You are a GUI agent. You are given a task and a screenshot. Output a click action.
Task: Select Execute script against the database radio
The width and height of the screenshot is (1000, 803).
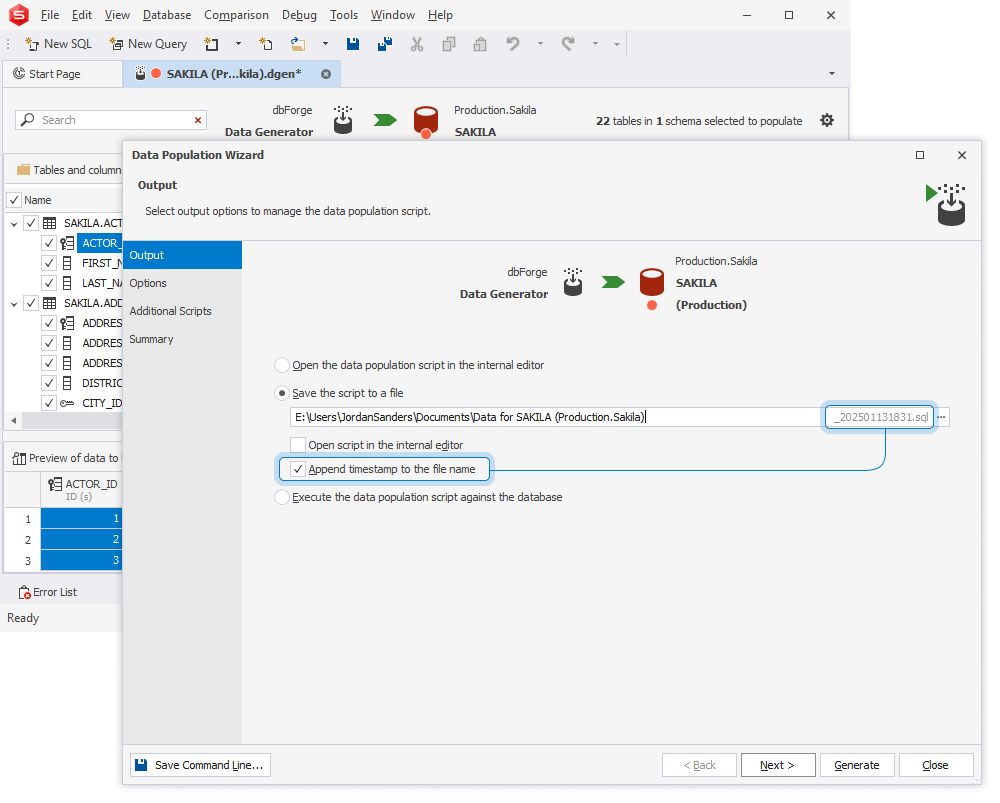pyautogui.click(x=281, y=497)
